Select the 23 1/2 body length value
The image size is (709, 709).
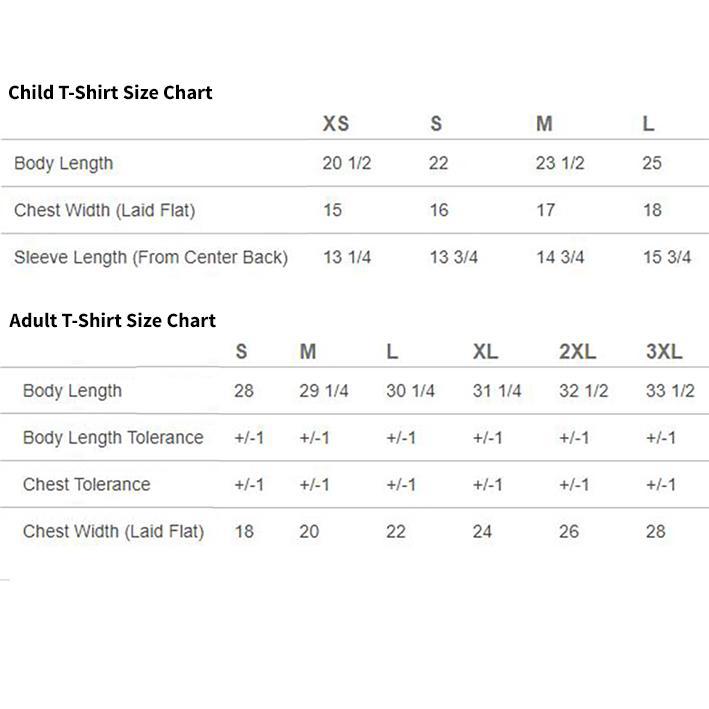560,163
